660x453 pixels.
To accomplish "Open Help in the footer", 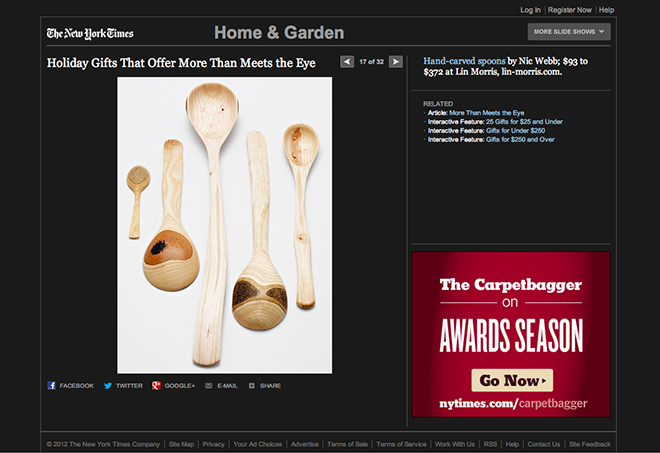I will tap(512, 444).
